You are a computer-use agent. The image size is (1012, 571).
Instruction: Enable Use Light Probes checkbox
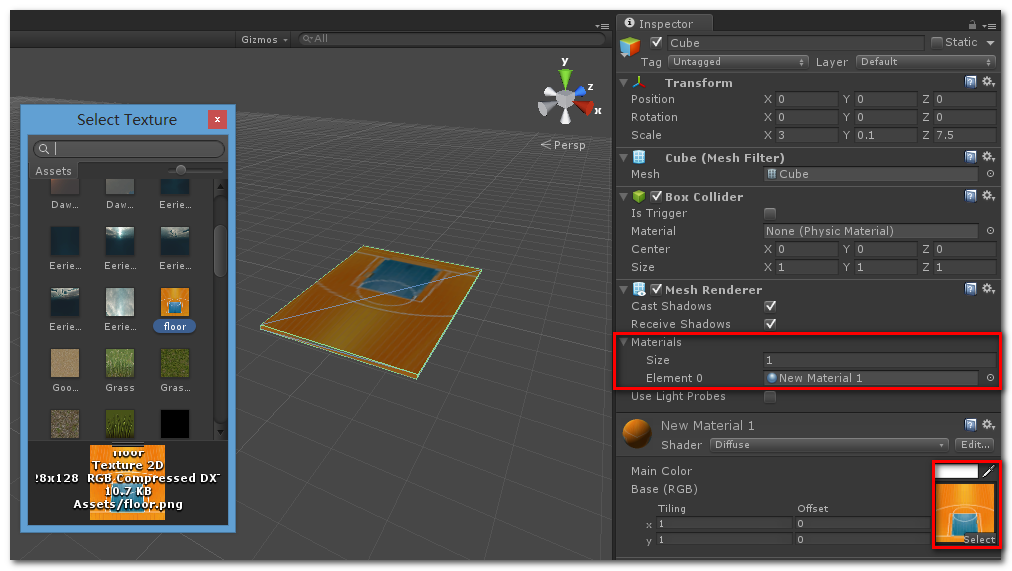pos(770,397)
